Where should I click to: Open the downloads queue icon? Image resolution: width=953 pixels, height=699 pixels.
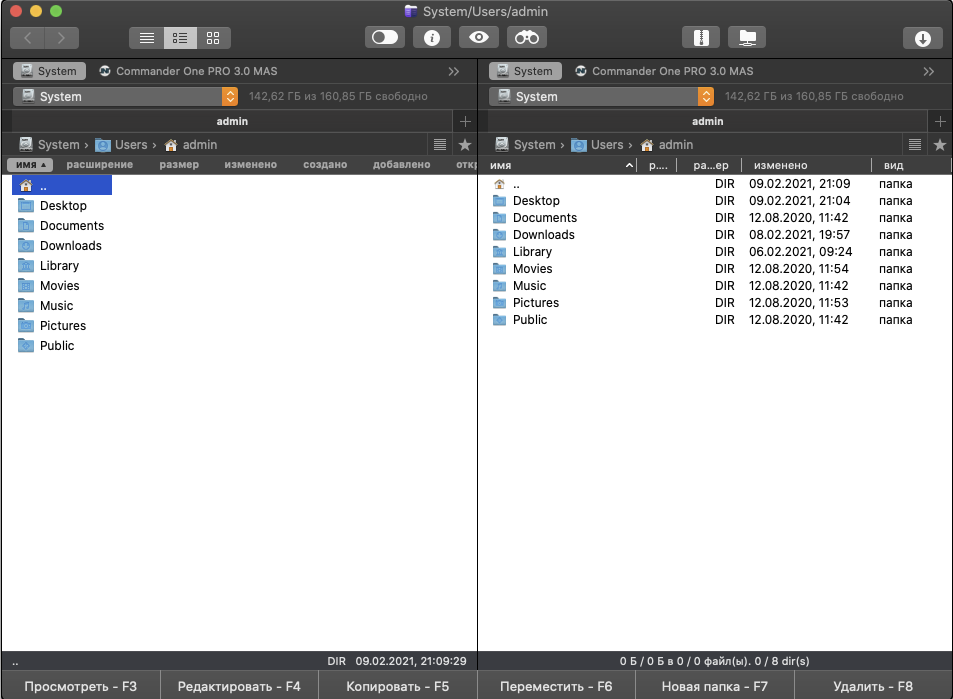click(922, 38)
